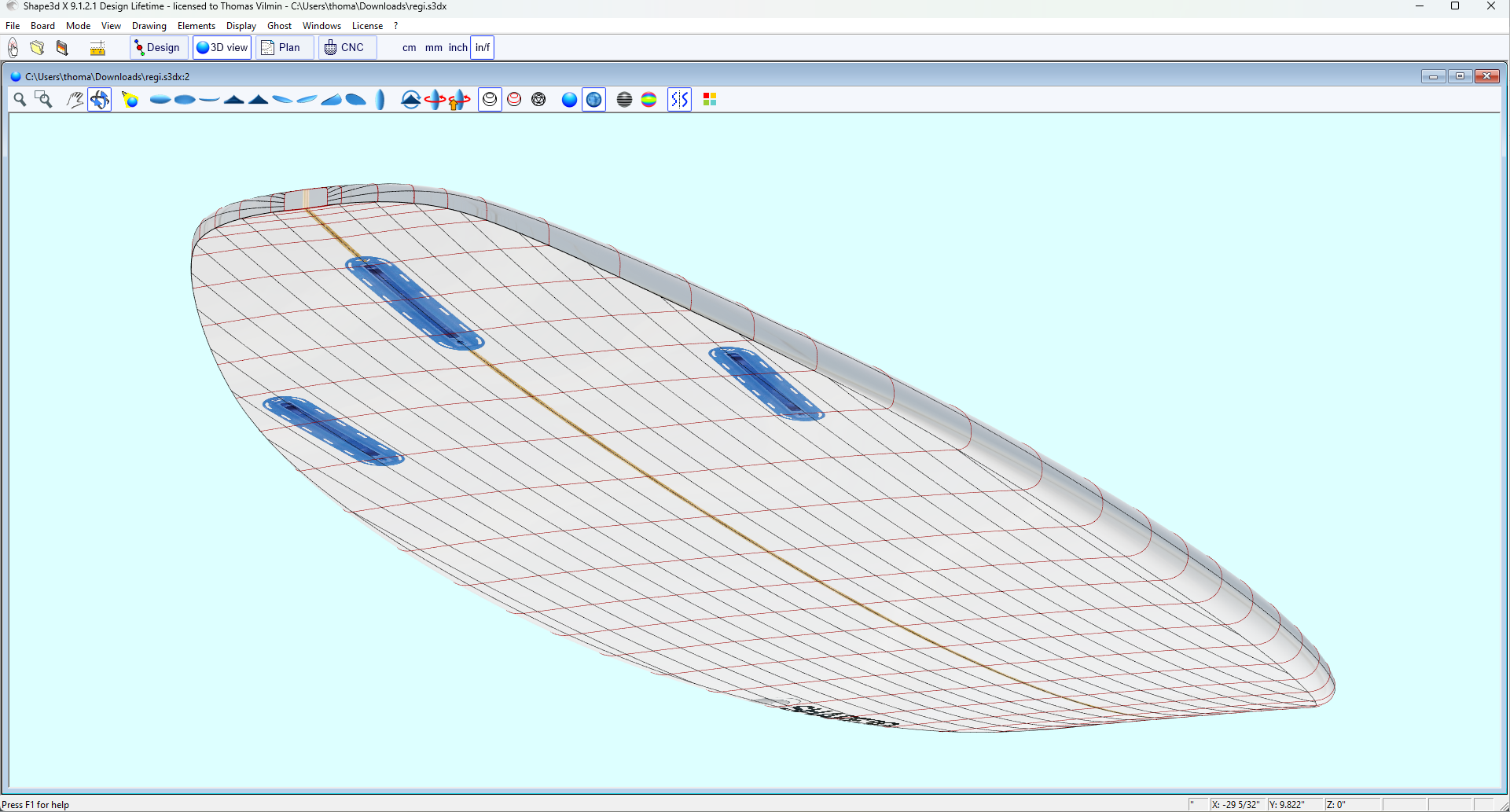Select the zoom magnifier tool

tap(20, 99)
